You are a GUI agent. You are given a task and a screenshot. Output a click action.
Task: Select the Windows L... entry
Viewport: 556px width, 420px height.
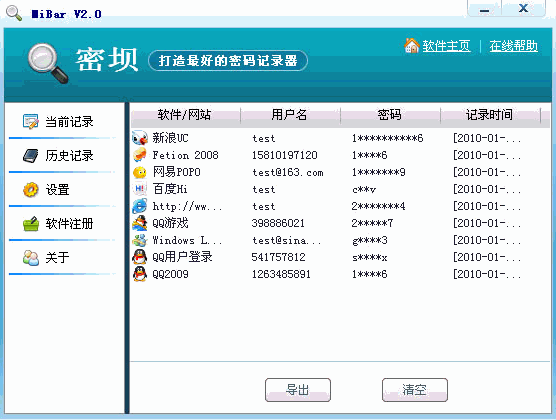tap(187, 240)
